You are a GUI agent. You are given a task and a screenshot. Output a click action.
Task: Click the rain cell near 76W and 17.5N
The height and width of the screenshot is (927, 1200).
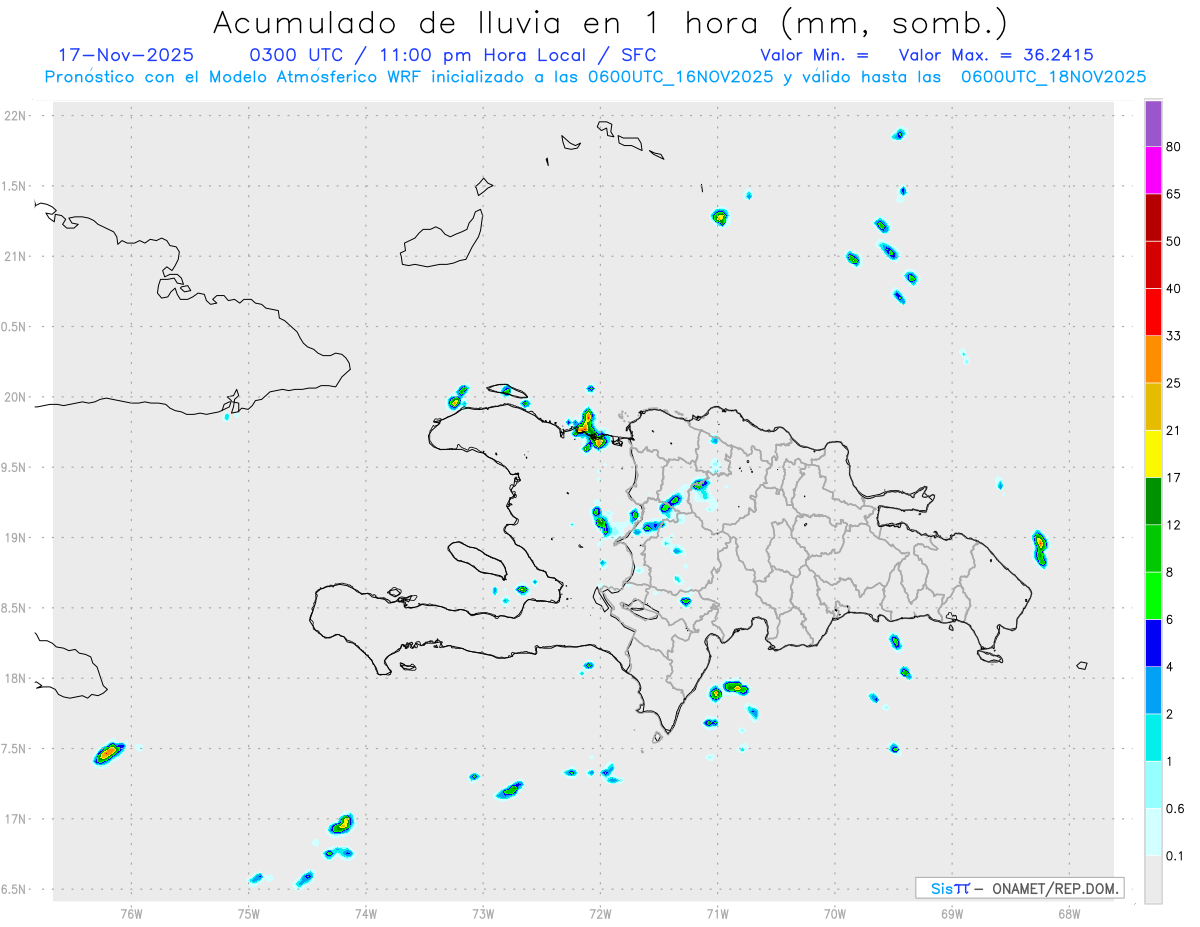point(108,753)
